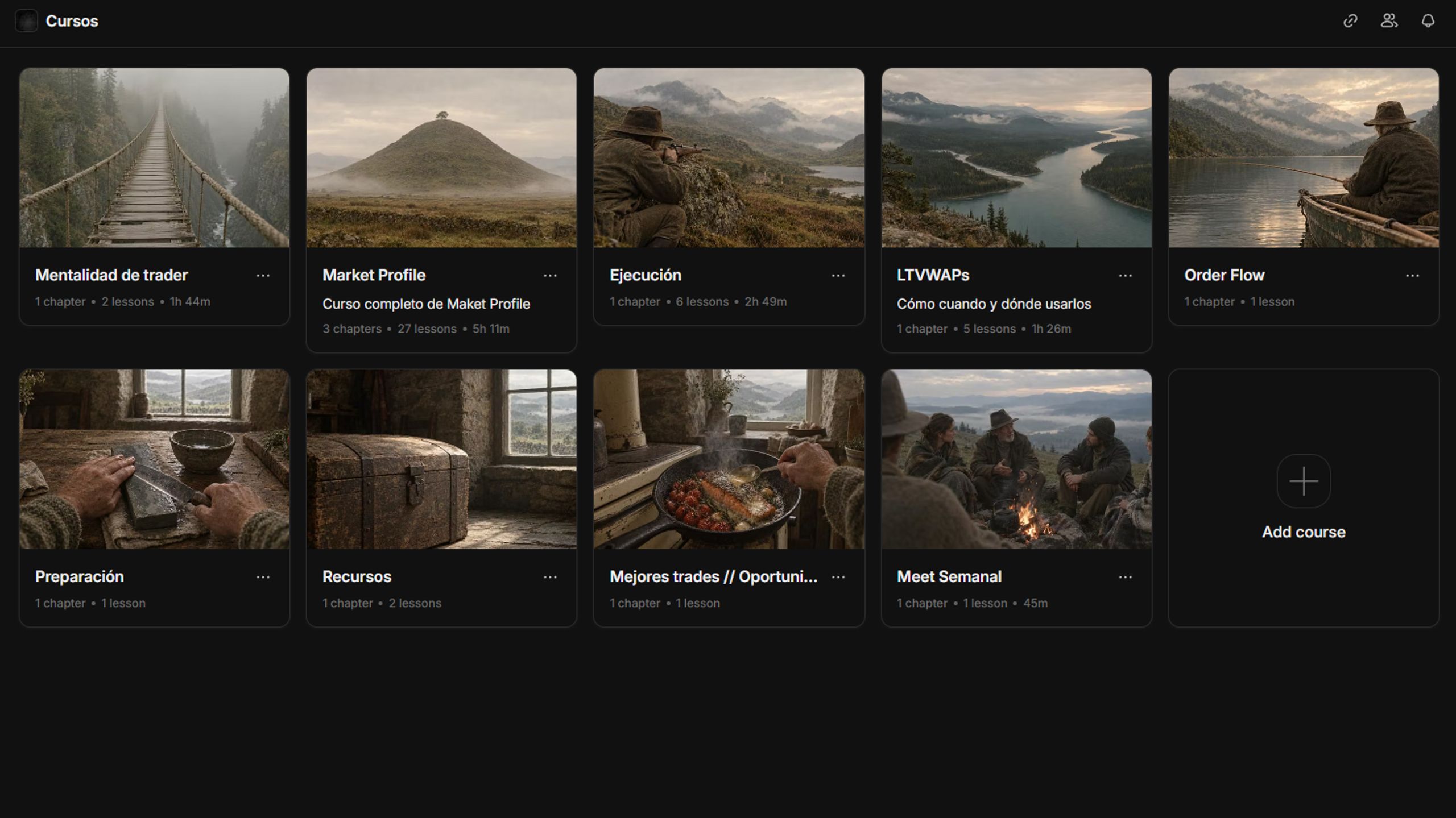Open the three-dot menu for Market Profile
Screen dimensions: 1456x818
[x=550, y=276]
